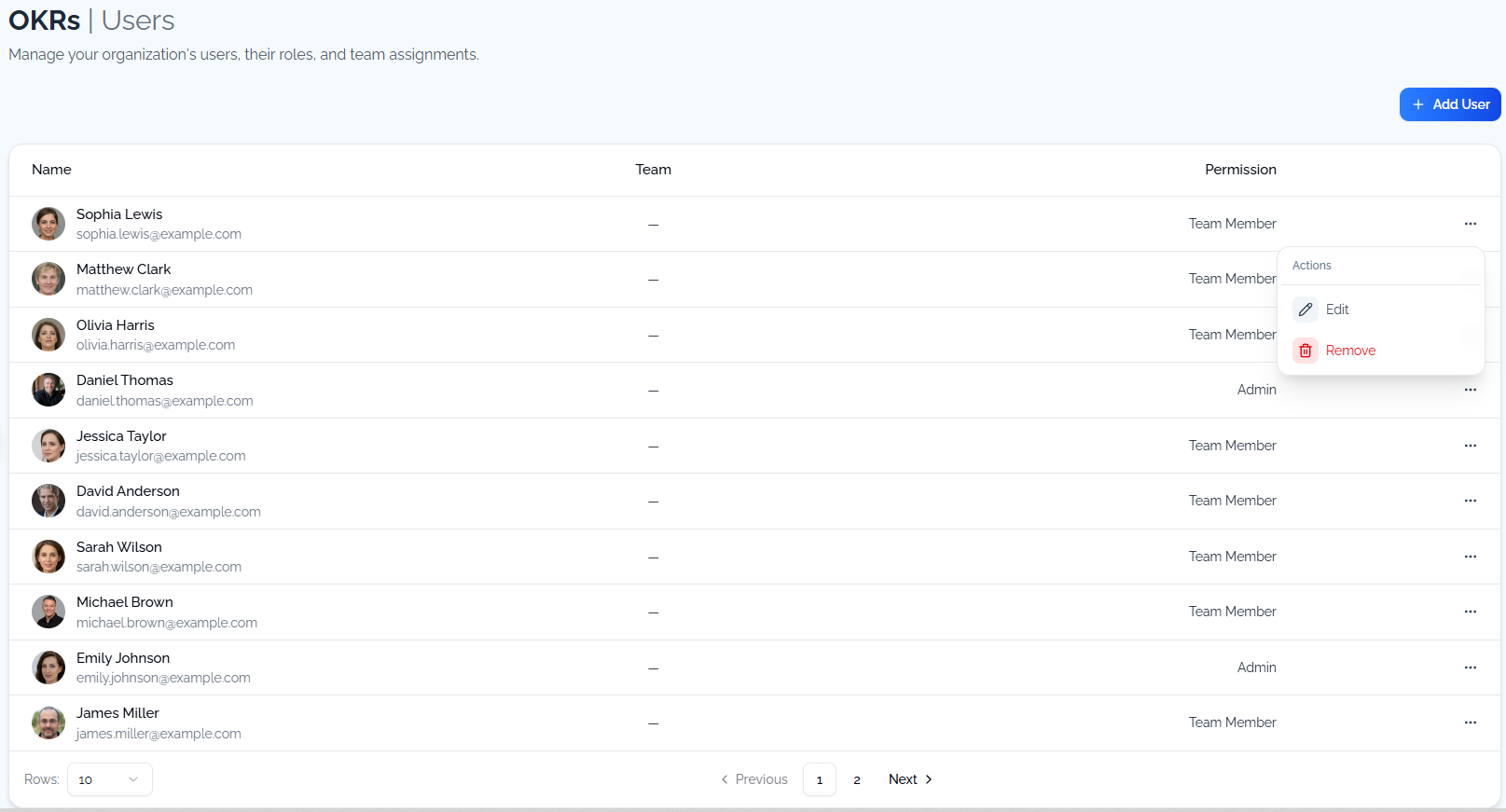Click Matthew Clark's profile avatar
Viewport: 1506px width, 812px height.
[48, 279]
